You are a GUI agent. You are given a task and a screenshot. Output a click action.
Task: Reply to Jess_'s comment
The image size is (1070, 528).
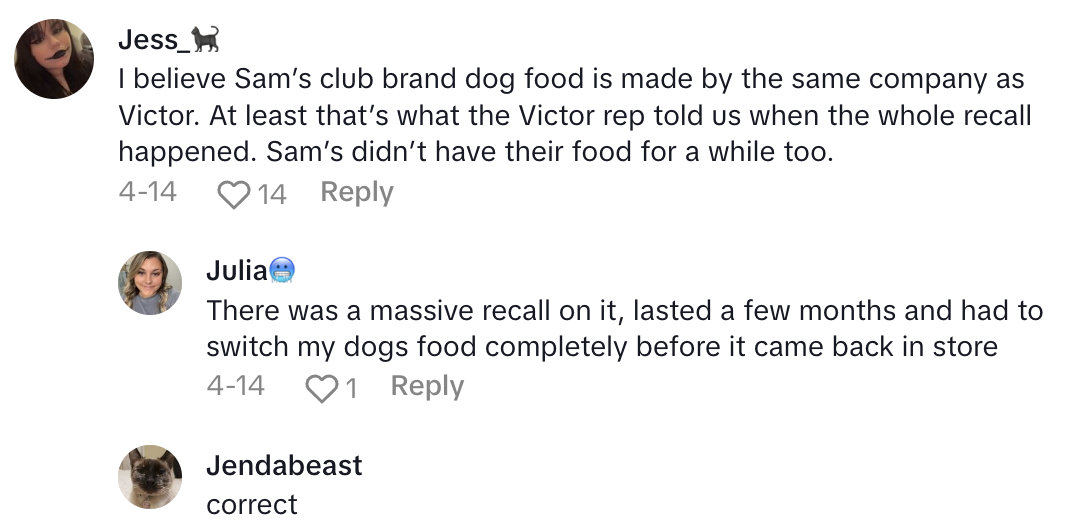tap(356, 192)
